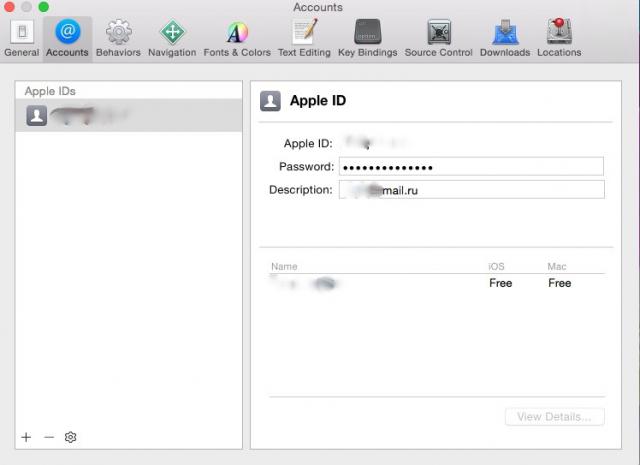Switch to Navigation preferences

point(172,38)
